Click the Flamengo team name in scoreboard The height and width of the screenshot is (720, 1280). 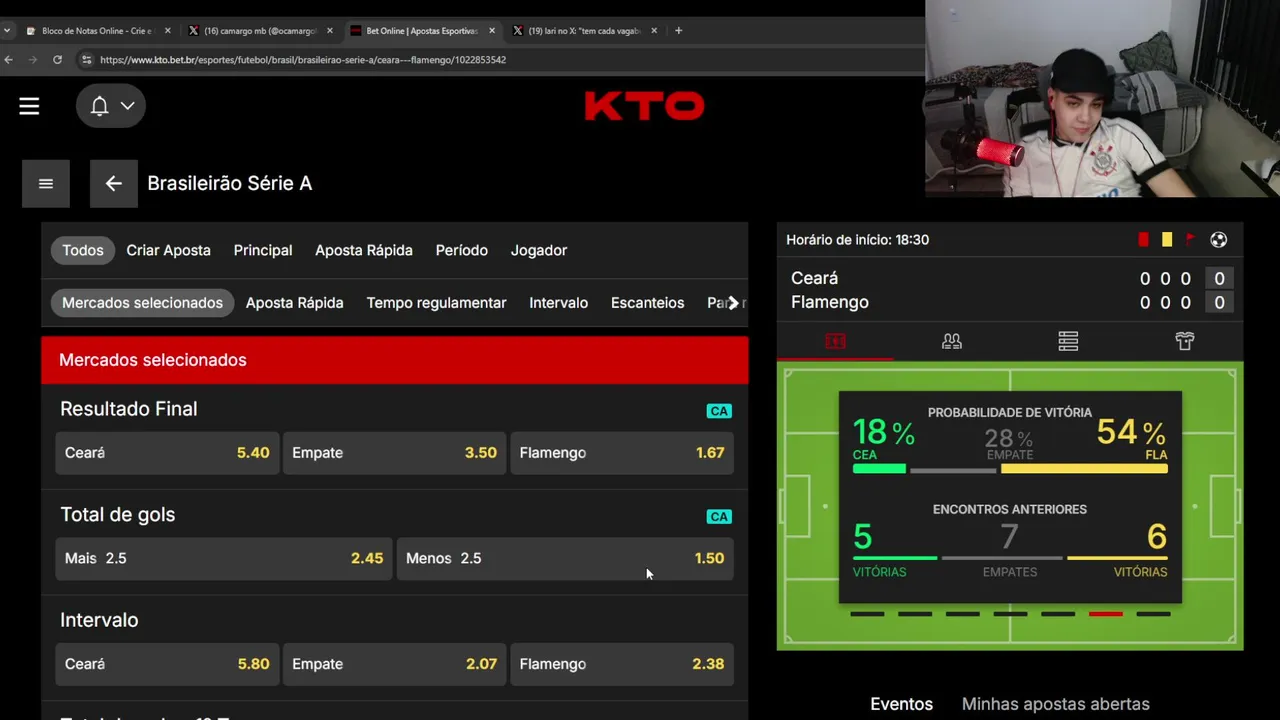pyautogui.click(x=829, y=302)
